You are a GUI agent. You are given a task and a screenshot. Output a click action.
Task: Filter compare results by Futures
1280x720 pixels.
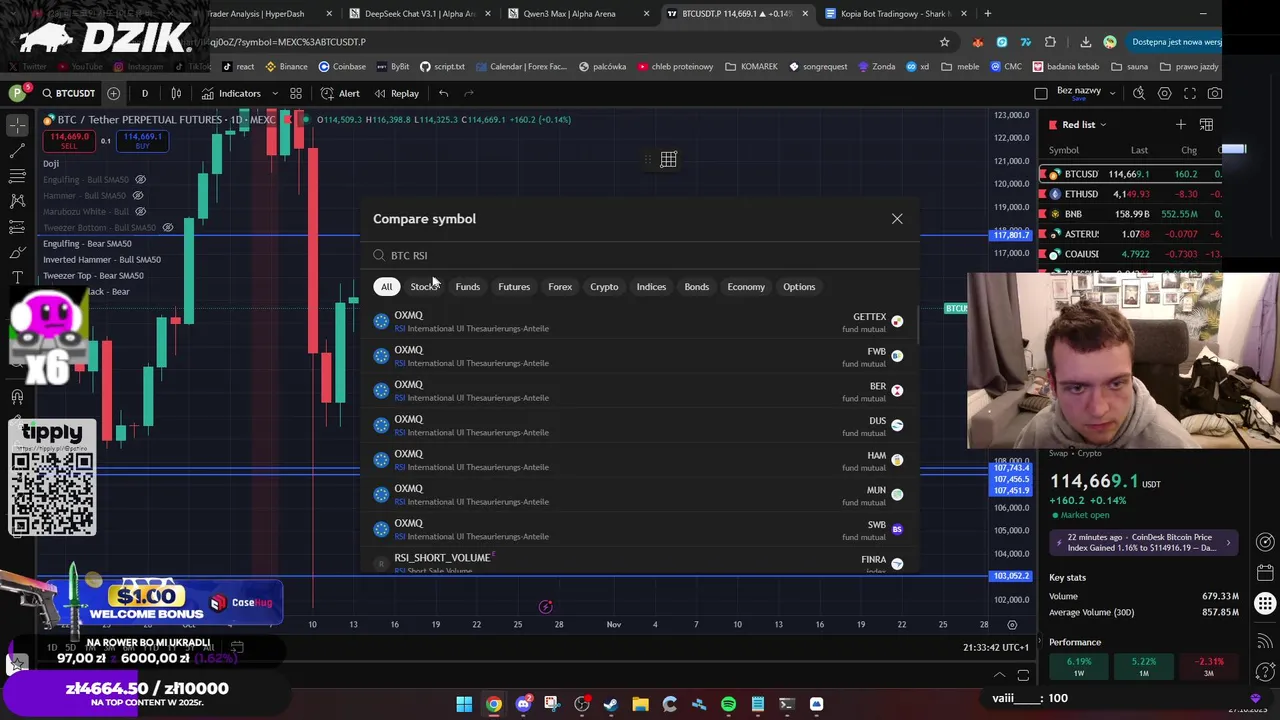tap(514, 287)
